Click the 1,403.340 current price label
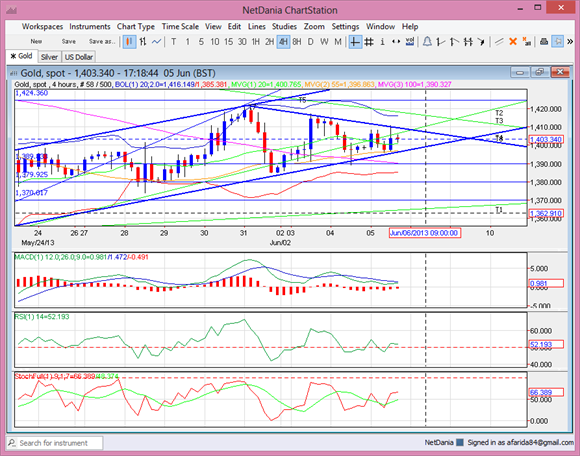 point(546,139)
